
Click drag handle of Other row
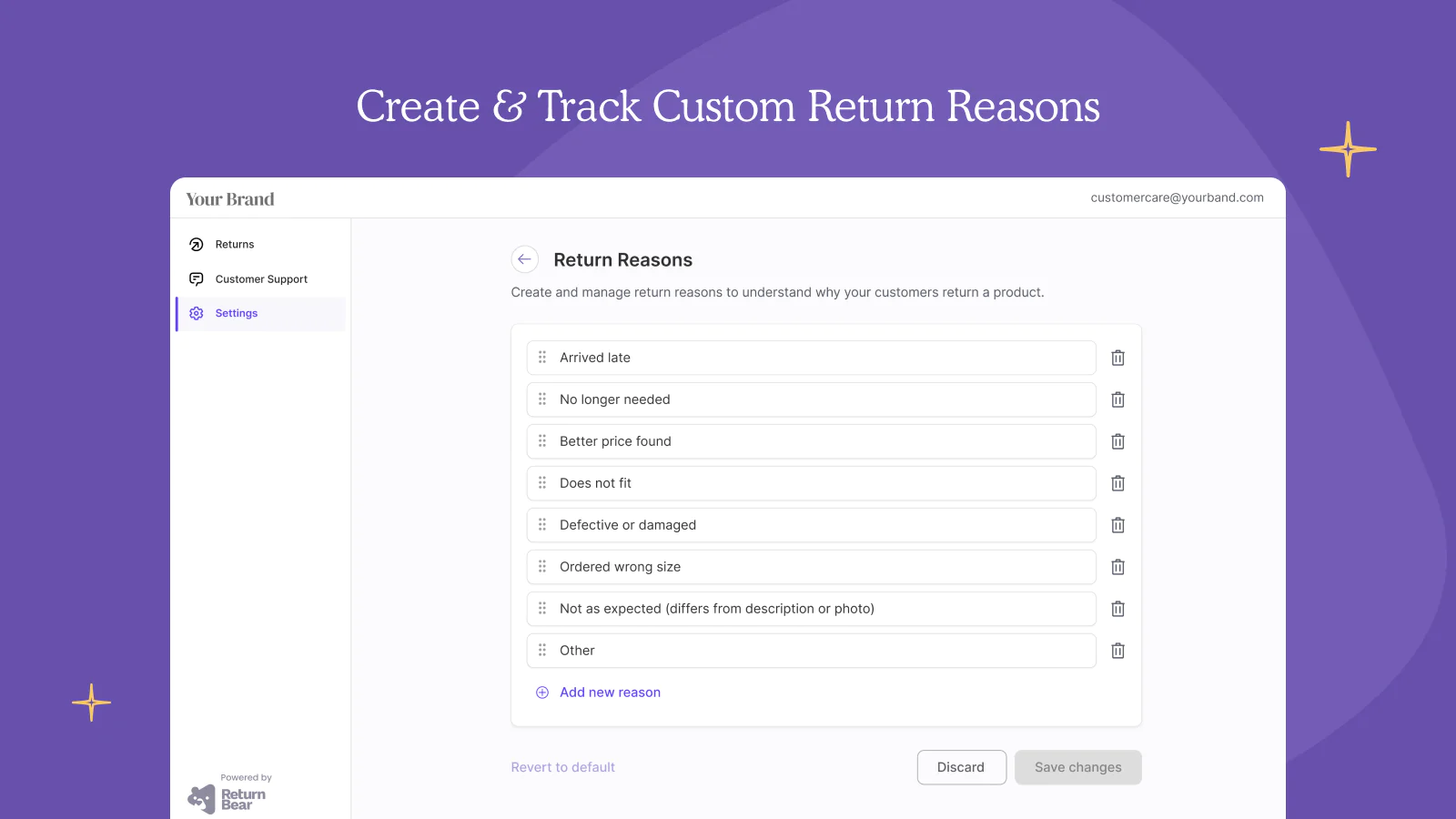[x=542, y=650]
